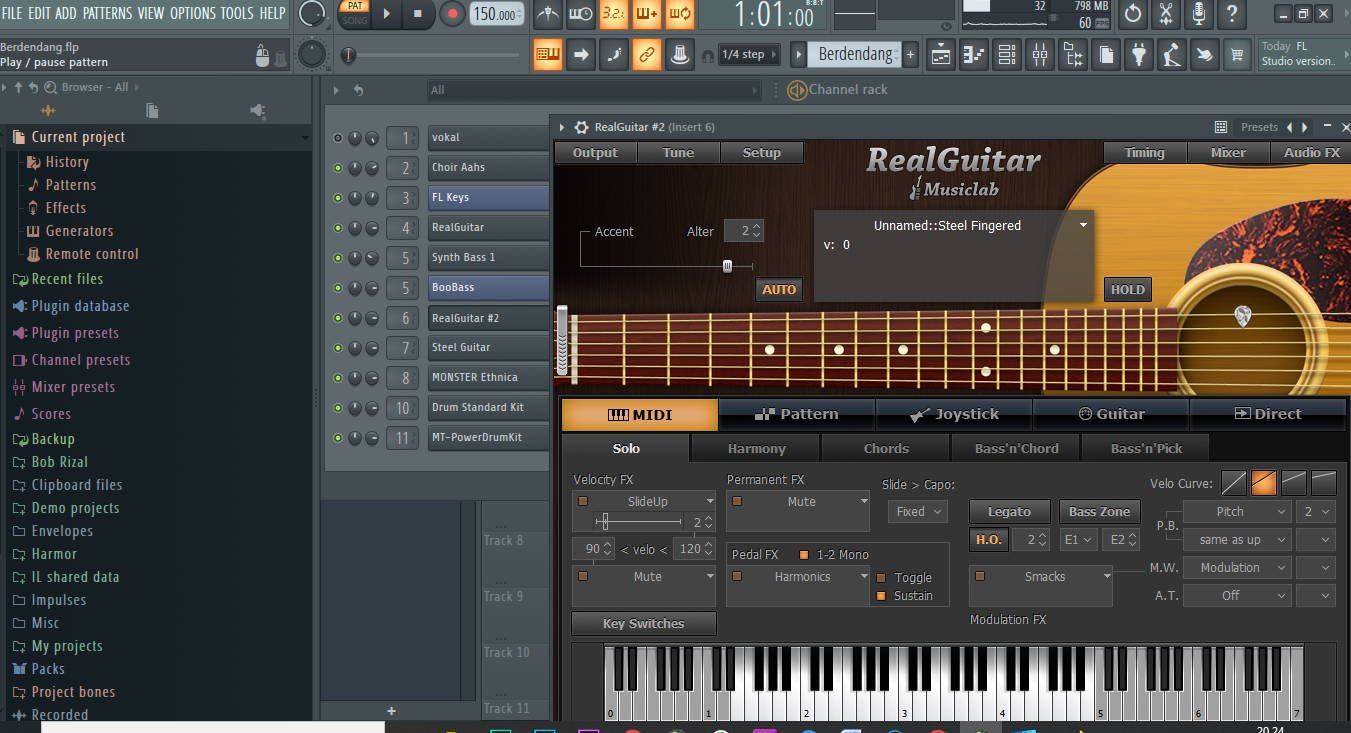Open the plugin picker plug icon
Screen dimensions: 1351x733
(1139, 55)
